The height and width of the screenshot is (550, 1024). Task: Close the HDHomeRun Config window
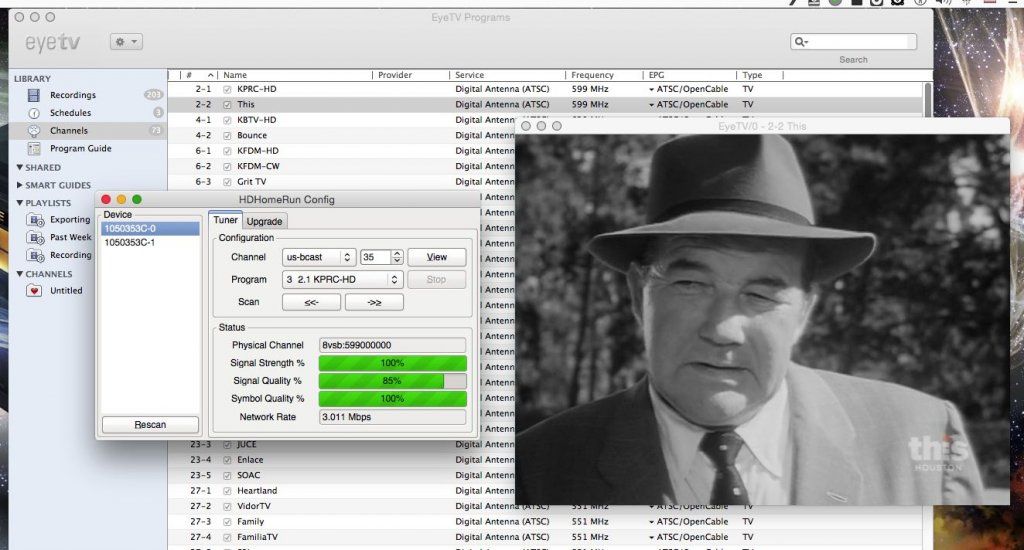coord(106,200)
